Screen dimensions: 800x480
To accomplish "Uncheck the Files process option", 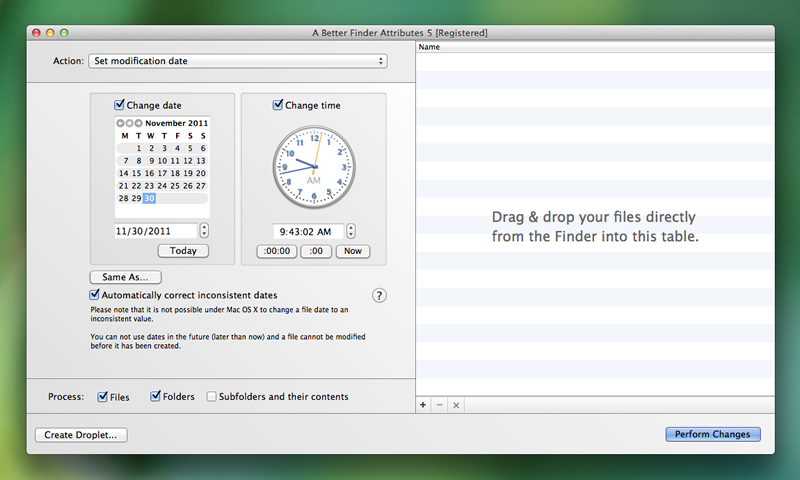I will click(103, 396).
